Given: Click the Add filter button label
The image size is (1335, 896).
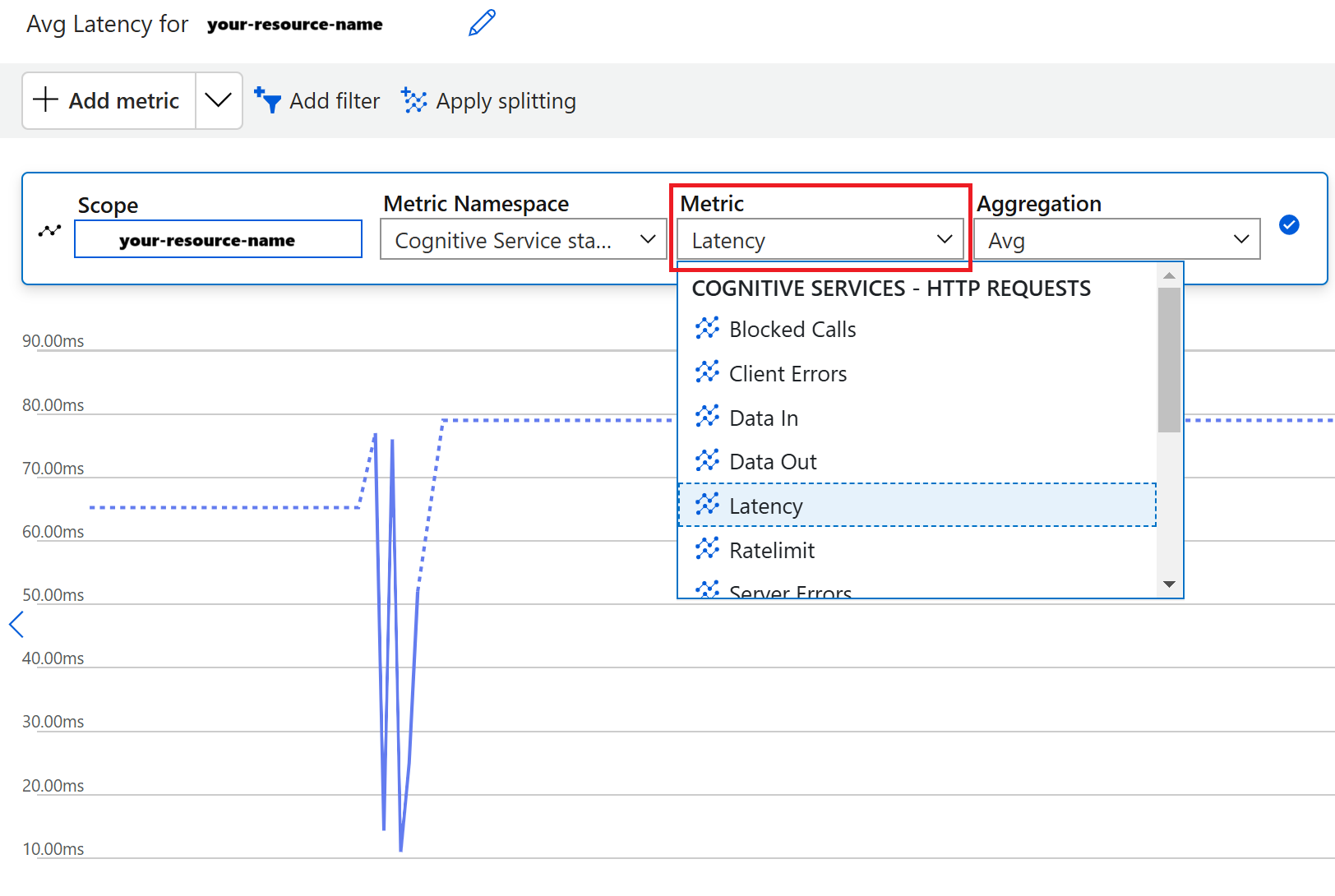Looking at the screenshot, I should pyautogui.click(x=335, y=101).
